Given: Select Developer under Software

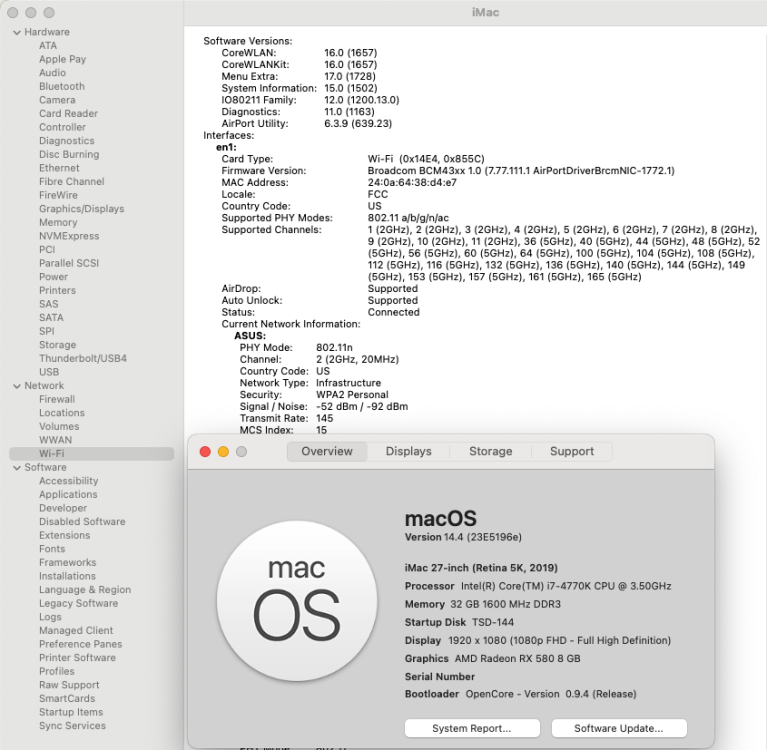Looking at the screenshot, I should coord(63,508).
